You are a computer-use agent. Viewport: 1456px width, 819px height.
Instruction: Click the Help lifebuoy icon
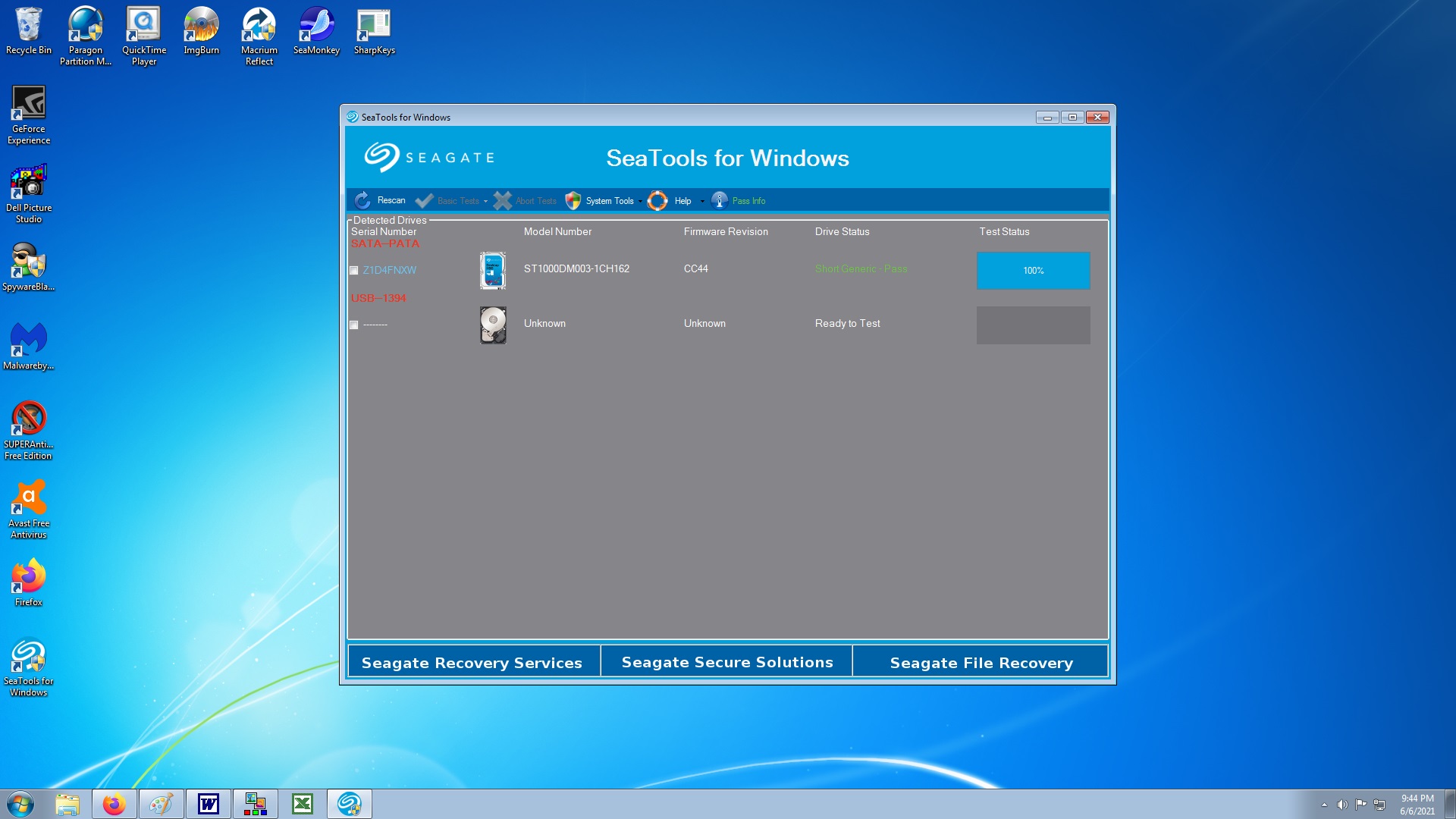pyautogui.click(x=657, y=200)
